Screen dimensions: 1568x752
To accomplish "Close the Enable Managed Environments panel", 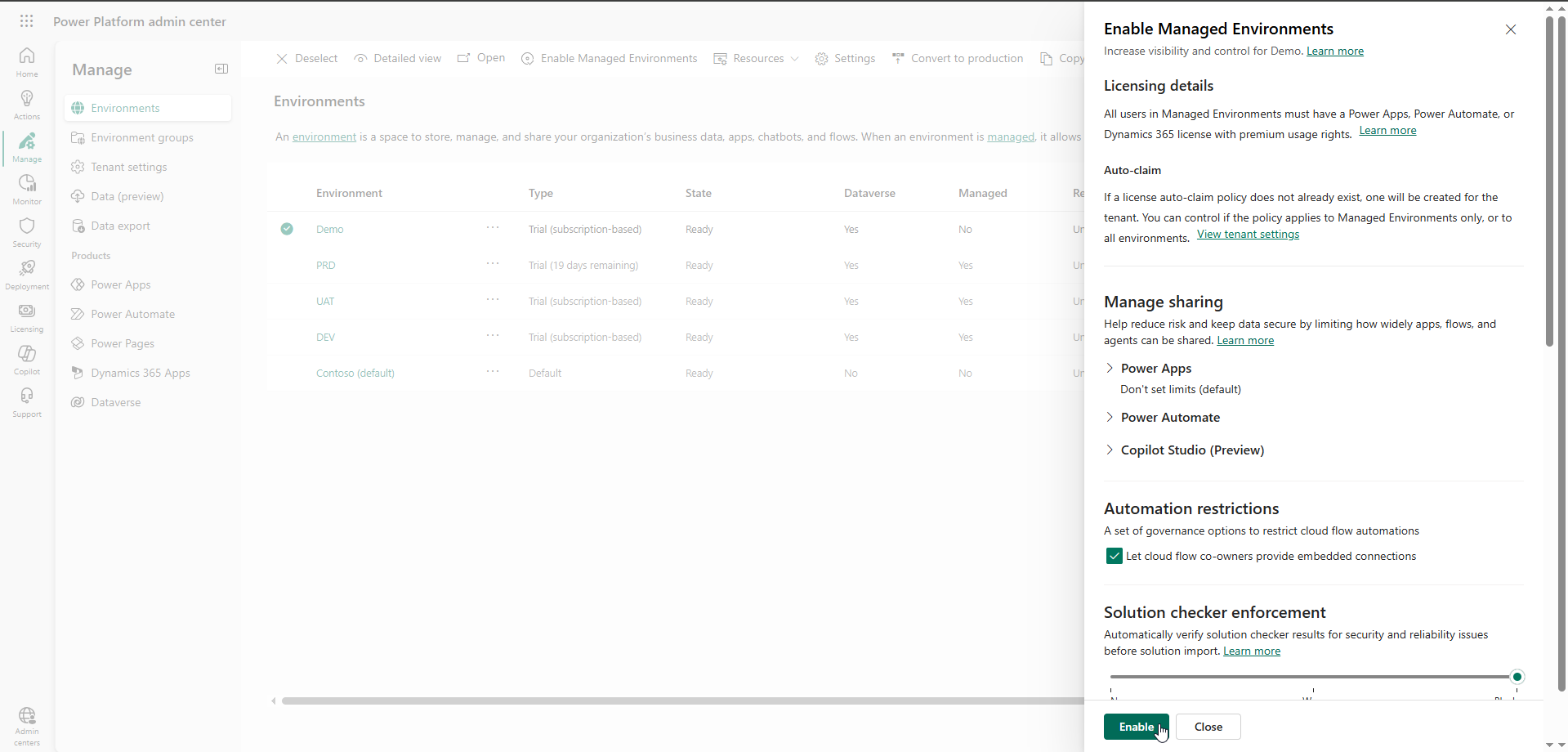I will coord(1511,29).
